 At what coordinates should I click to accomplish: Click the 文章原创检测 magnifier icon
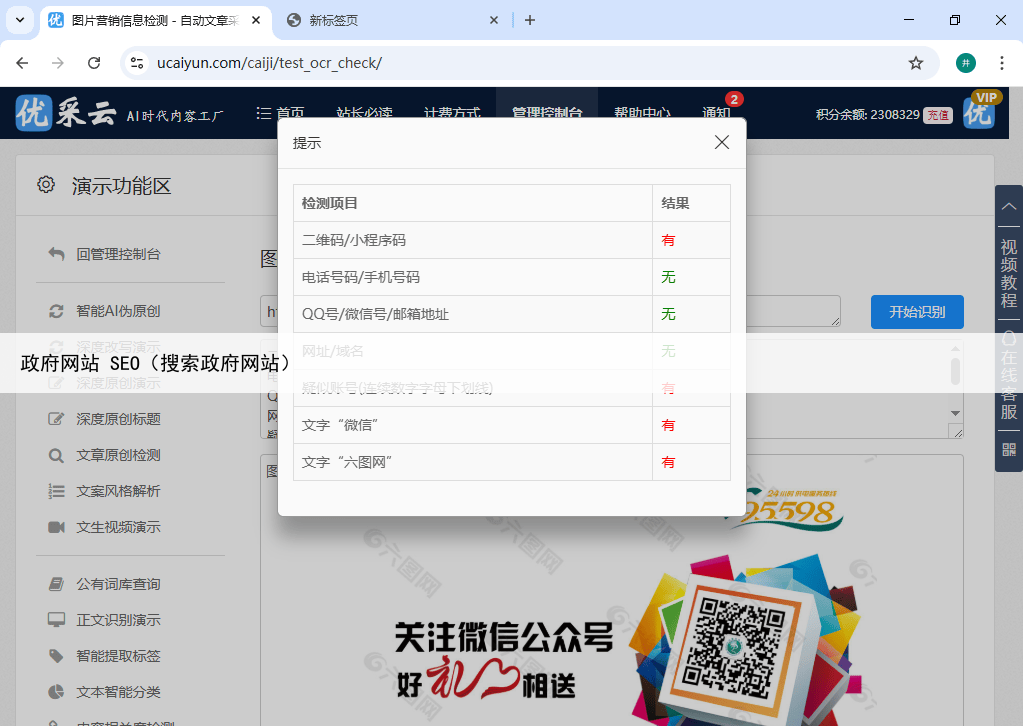[x=57, y=455]
